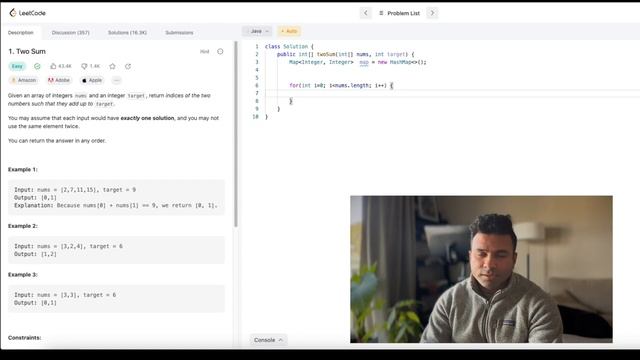Click the 'Example 3:' heading
Viewport: 640px width, 360px height.
coord(22,274)
